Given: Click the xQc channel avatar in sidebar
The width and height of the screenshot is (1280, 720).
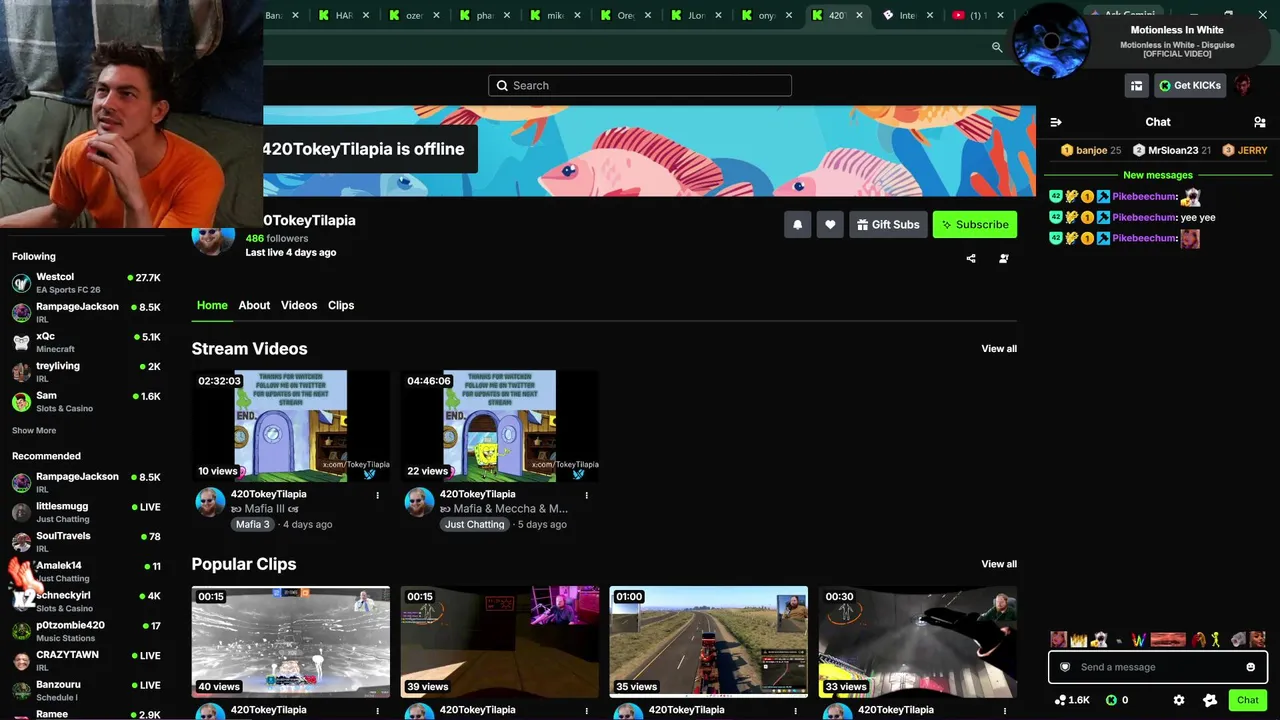Looking at the screenshot, I should 21,342.
